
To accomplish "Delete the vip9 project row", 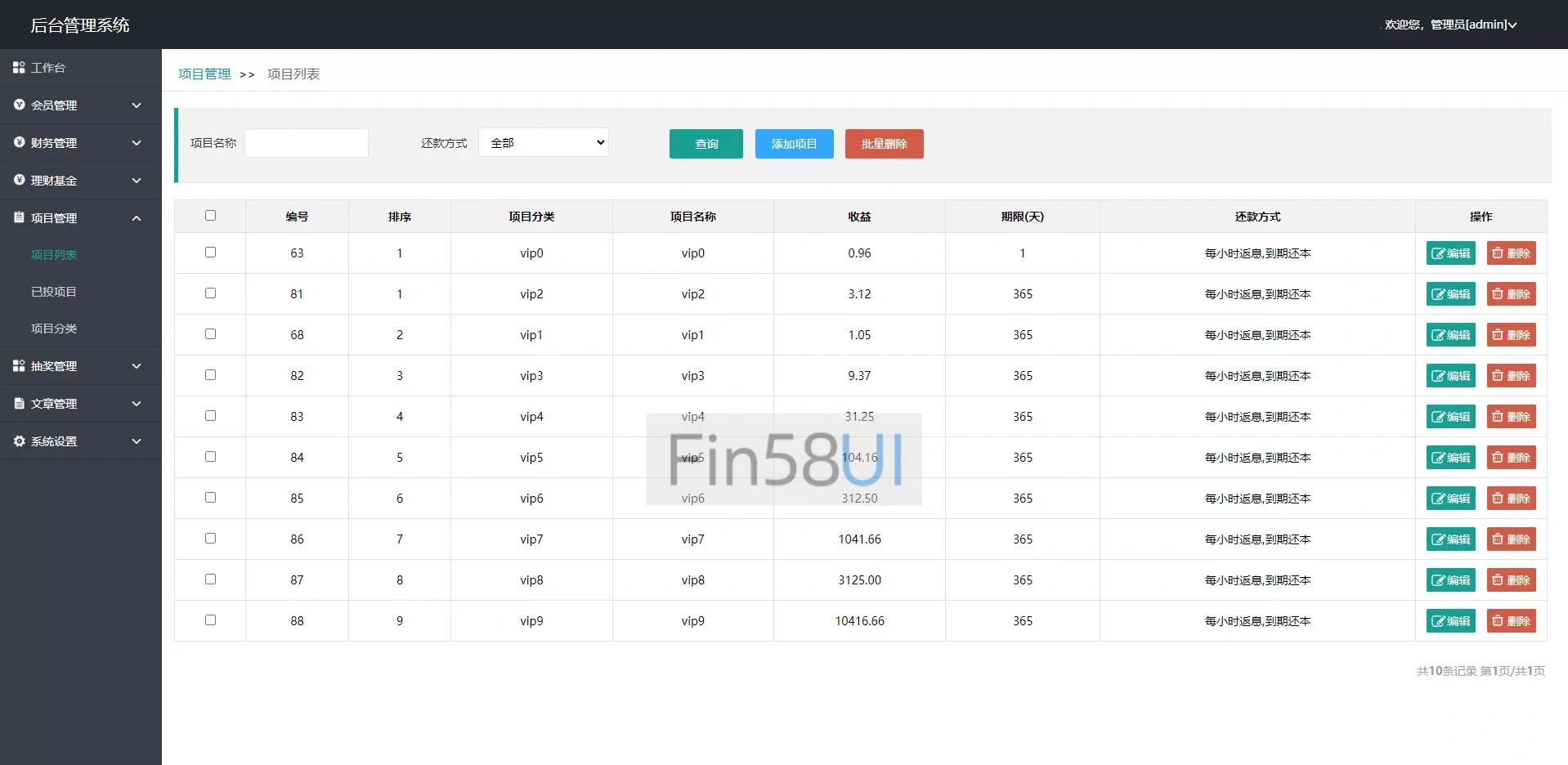I will coord(1511,621).
